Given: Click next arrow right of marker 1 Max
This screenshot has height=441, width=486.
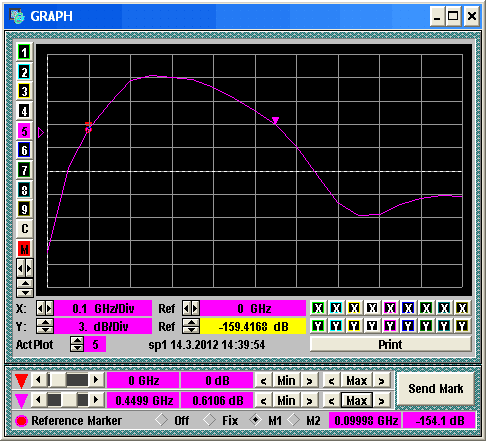Looking at the screenshot, I should point(381,380).
